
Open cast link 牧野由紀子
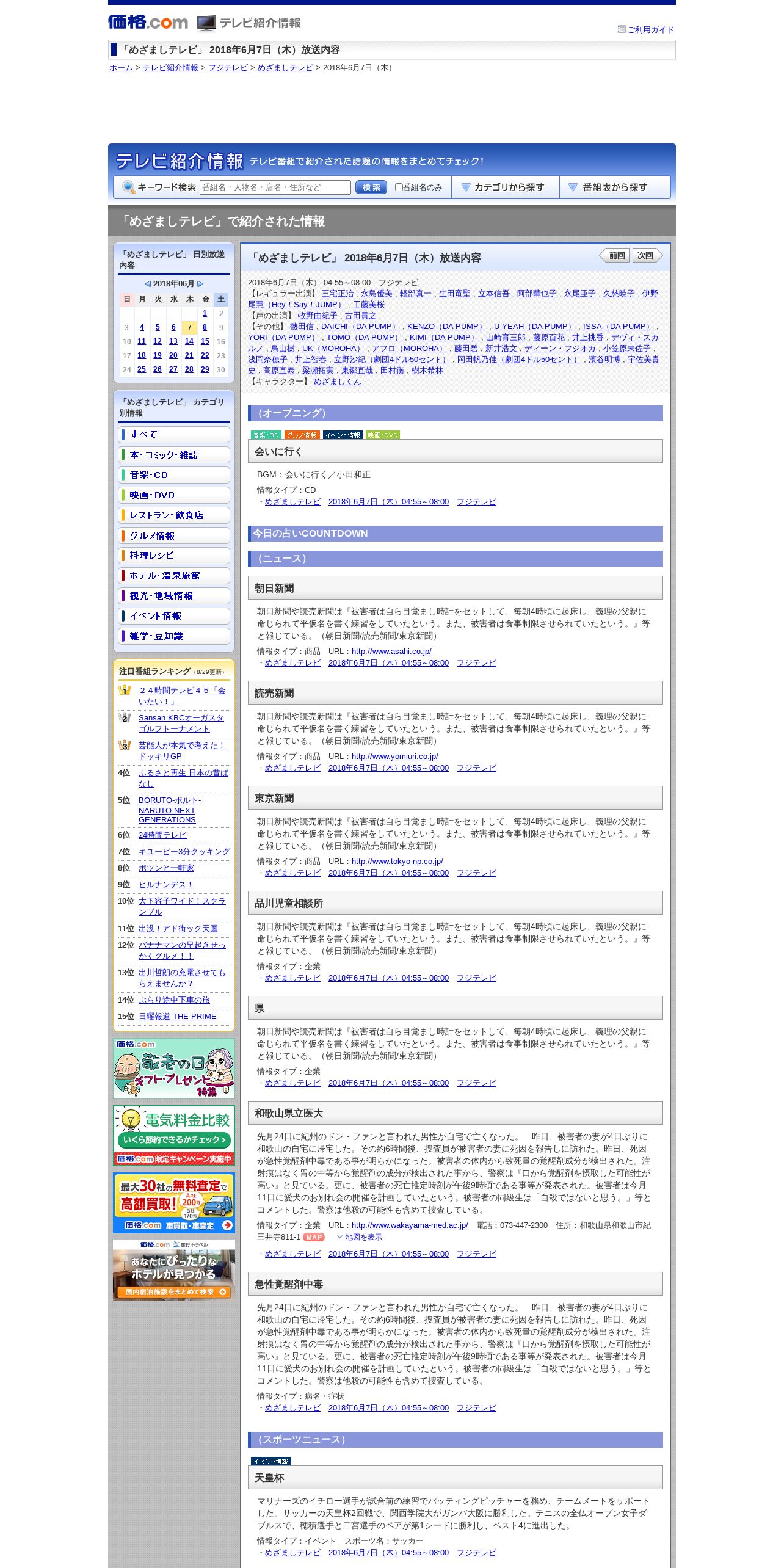(318, 316)
